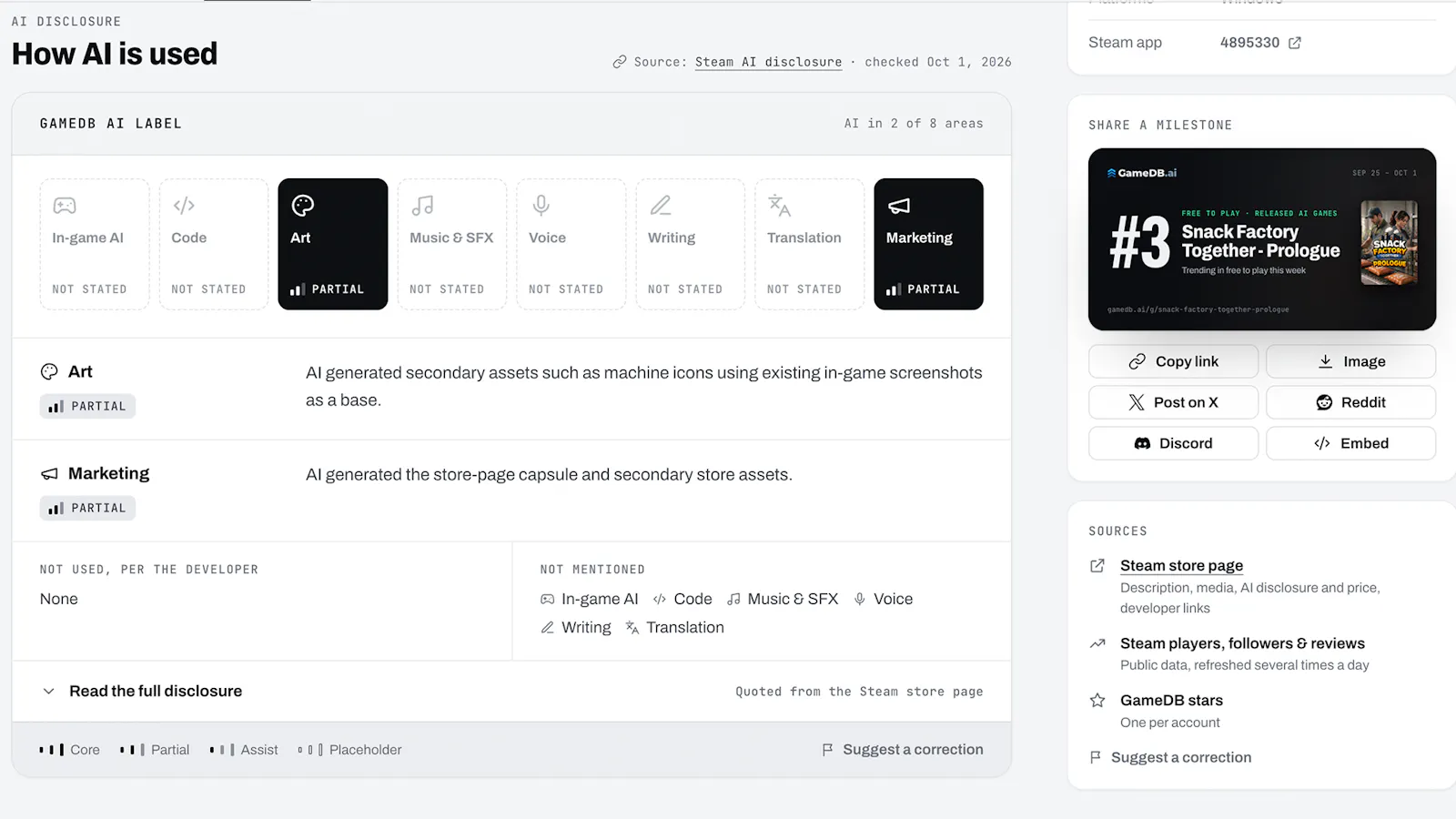Open the Marketing area card
The image size is (1456, 819).
point(929,244)
